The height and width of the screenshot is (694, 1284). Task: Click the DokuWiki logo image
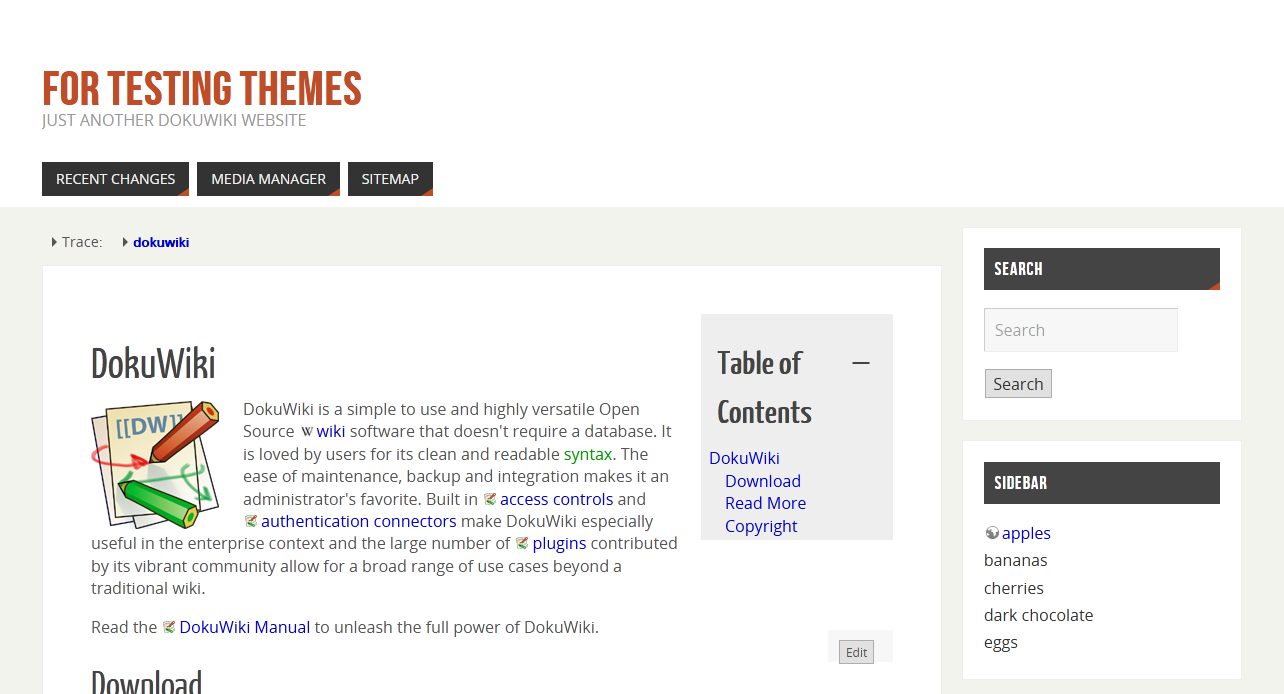(156, 463)
